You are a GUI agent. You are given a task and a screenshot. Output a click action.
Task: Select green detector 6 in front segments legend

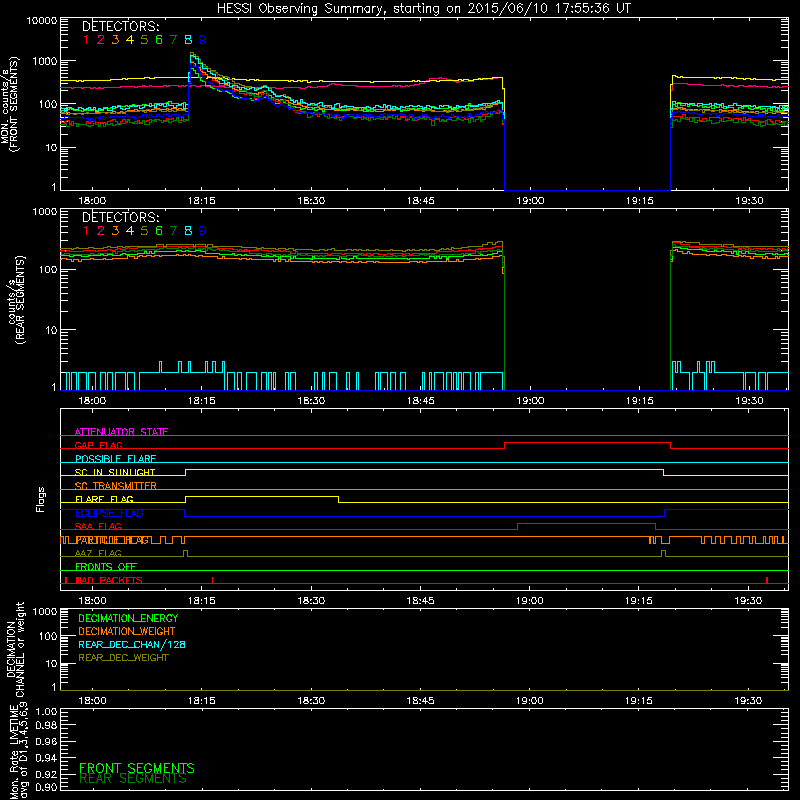tap(159, 40)
